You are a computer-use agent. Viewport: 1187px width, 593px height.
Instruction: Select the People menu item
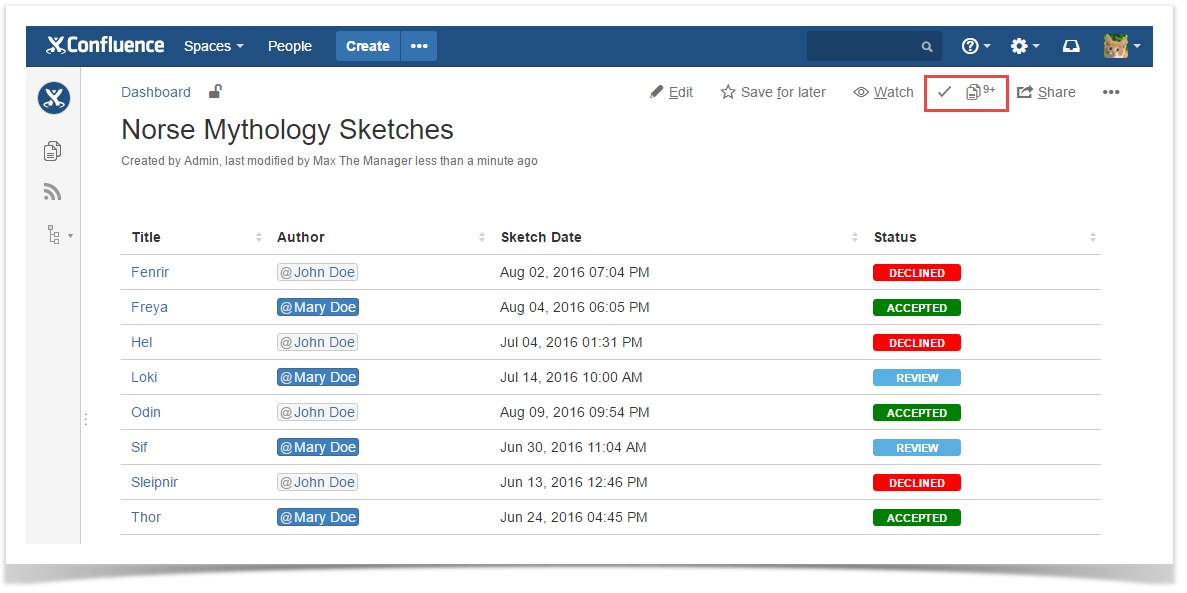[x=289, y=45]
